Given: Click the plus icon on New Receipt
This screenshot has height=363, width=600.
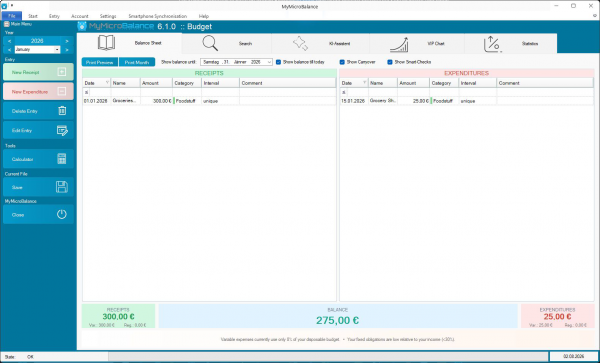Looking at the screenshot, I should tap(62, 72).
